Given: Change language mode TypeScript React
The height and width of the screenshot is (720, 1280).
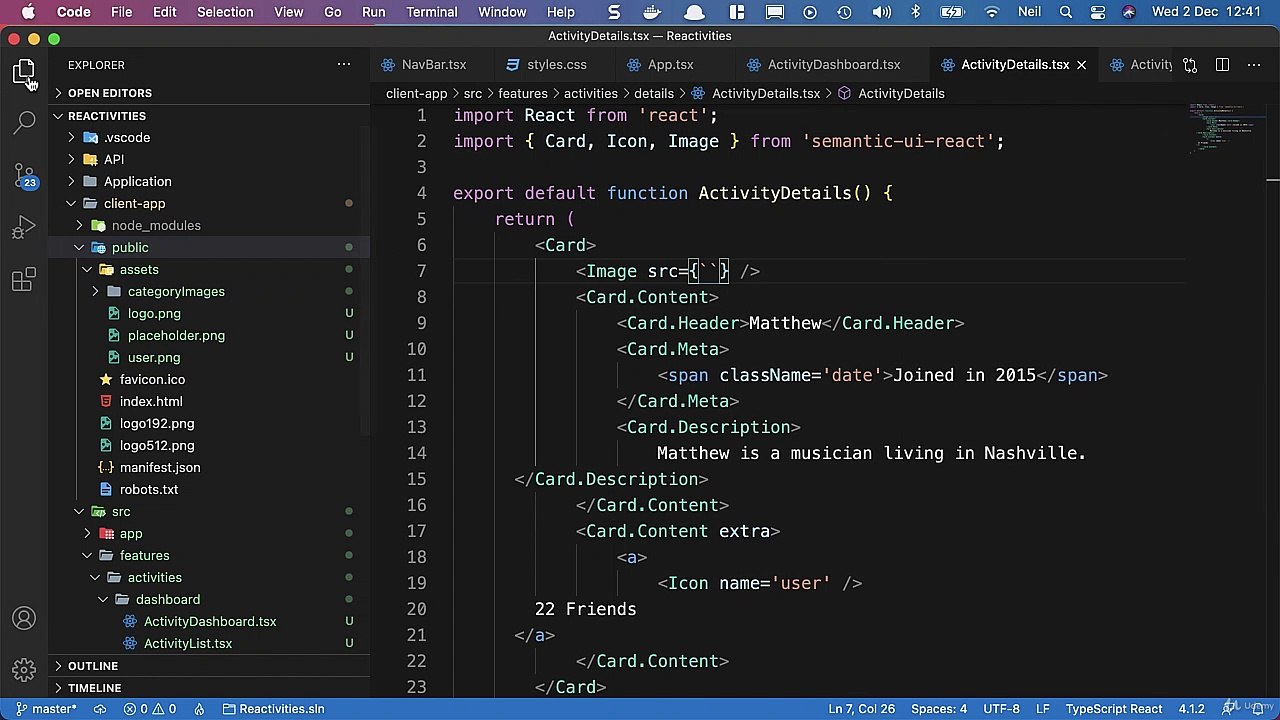Looking at the screenshot, I should tap(1113, 709).
